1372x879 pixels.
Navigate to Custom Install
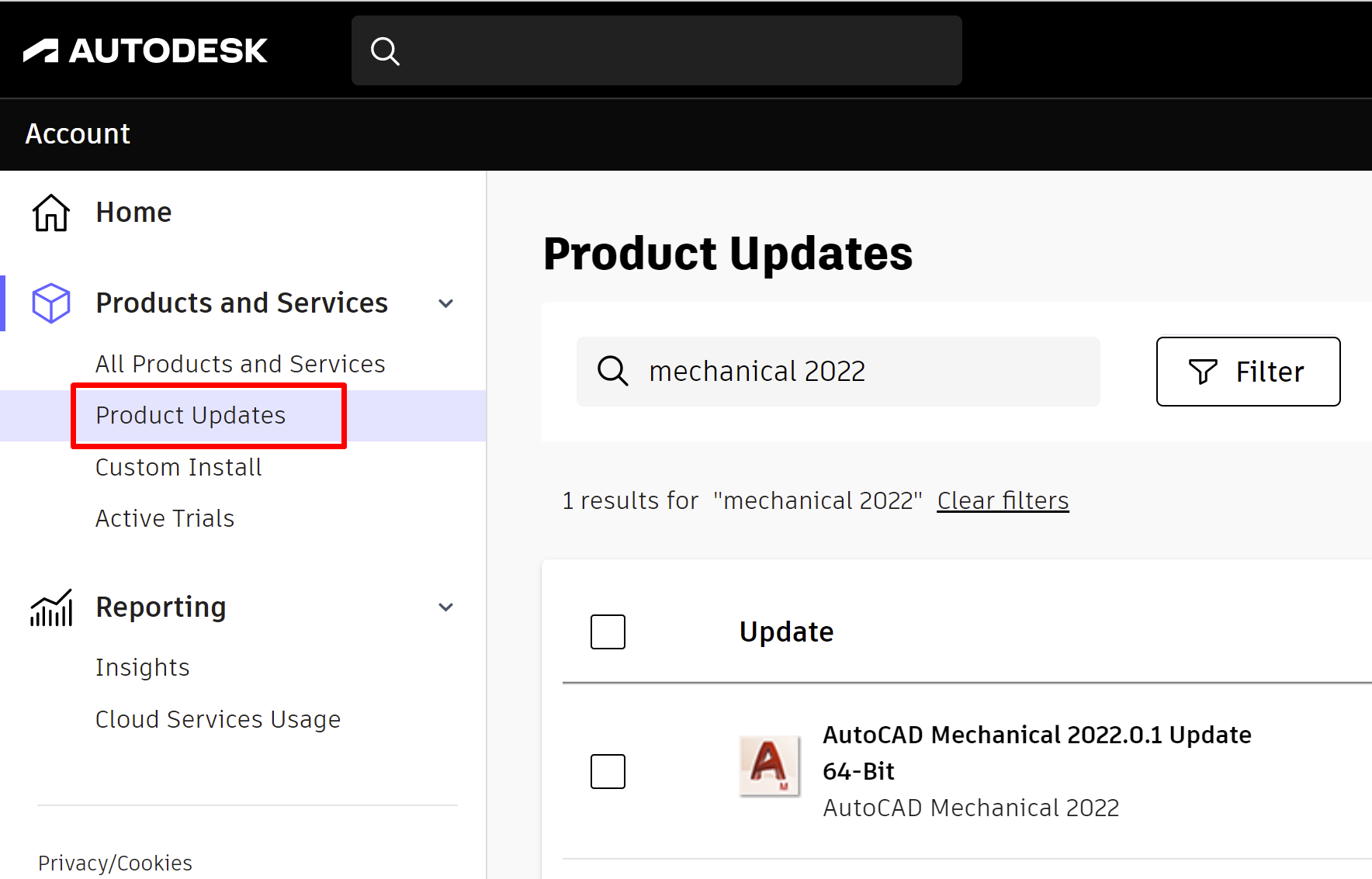coord(178,466)
